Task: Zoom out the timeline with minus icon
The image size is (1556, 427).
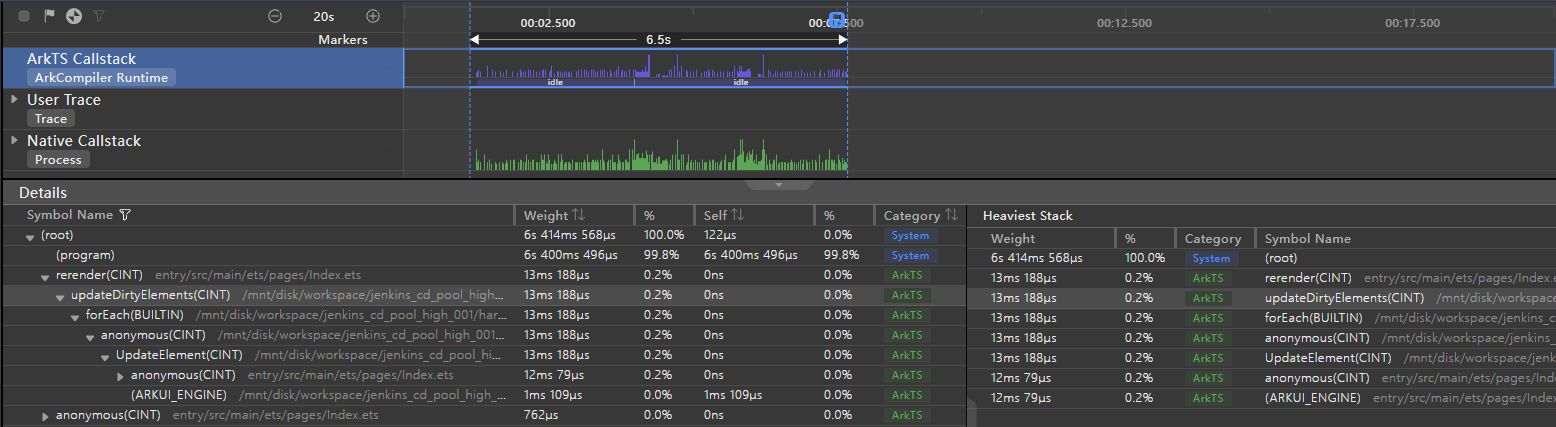Action: click(x=275, y=16)
